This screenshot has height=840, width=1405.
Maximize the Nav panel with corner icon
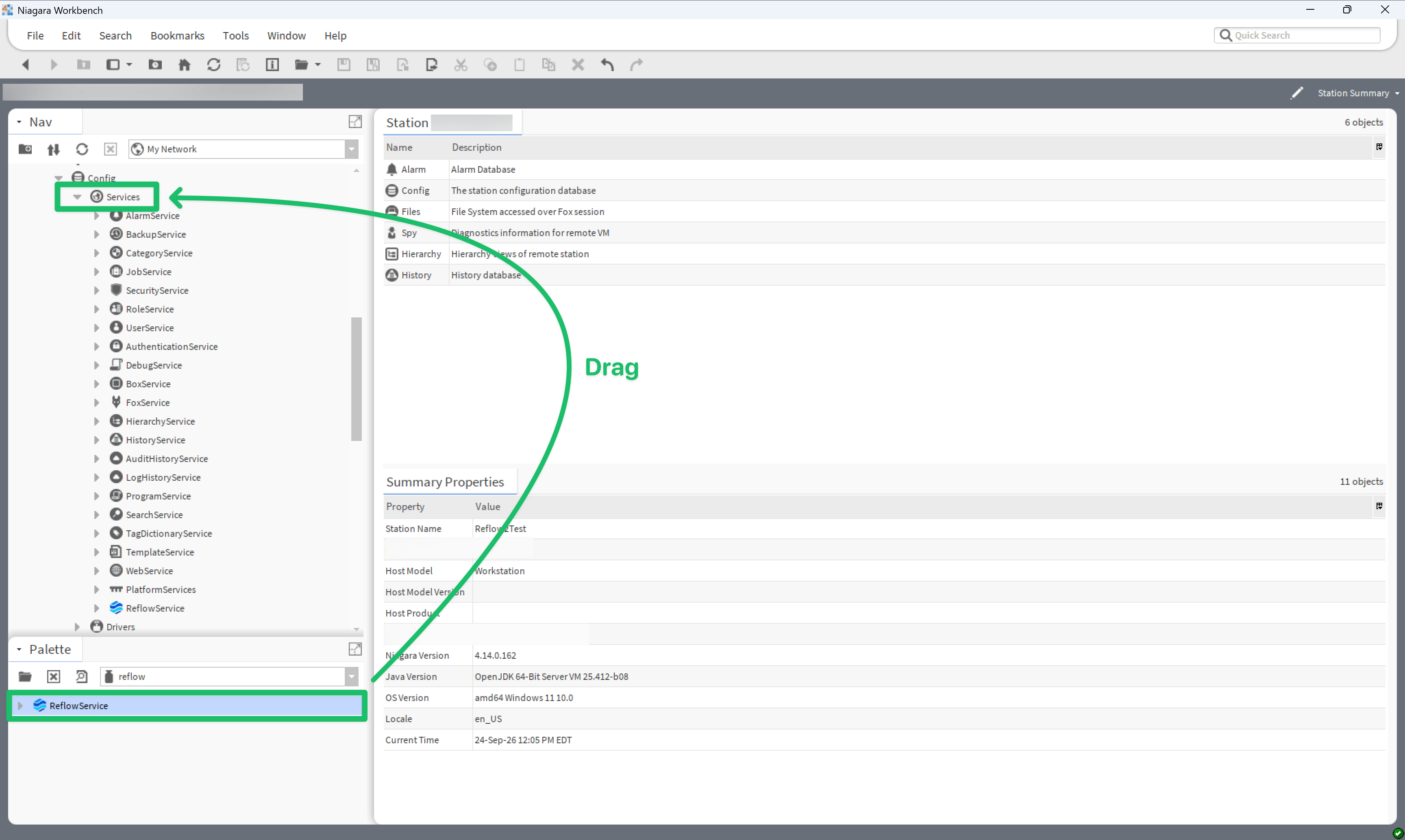(355, 122)
